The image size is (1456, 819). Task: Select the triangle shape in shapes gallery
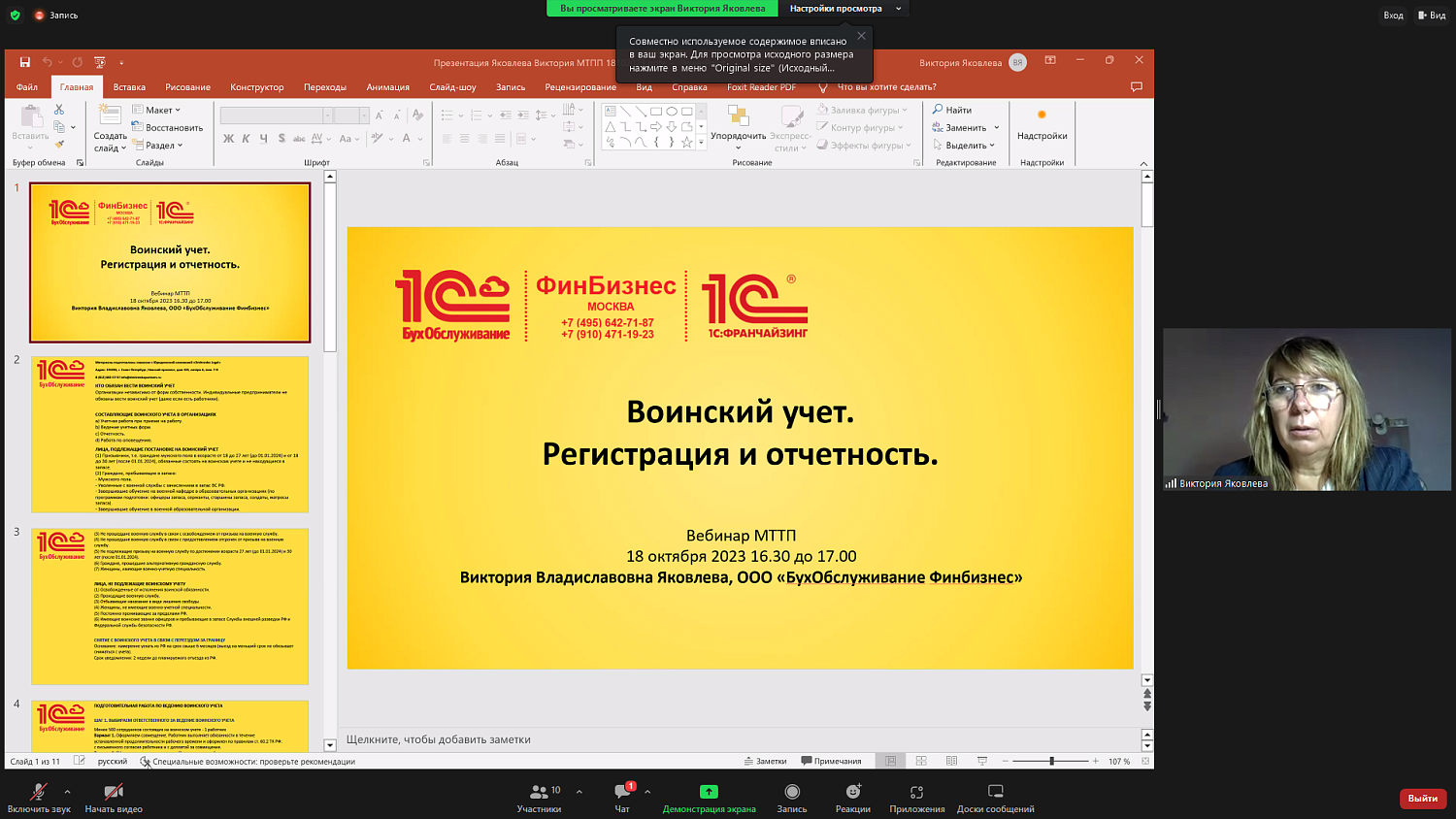pyautogui.click(x=610, y=127)
